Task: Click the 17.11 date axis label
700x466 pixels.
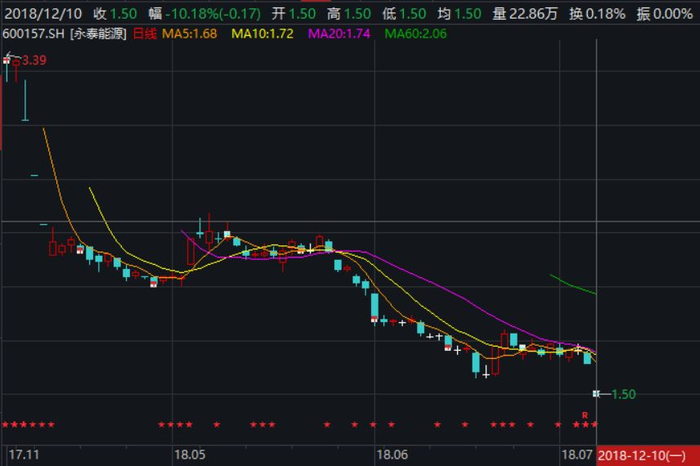Action: coord(24,455)
